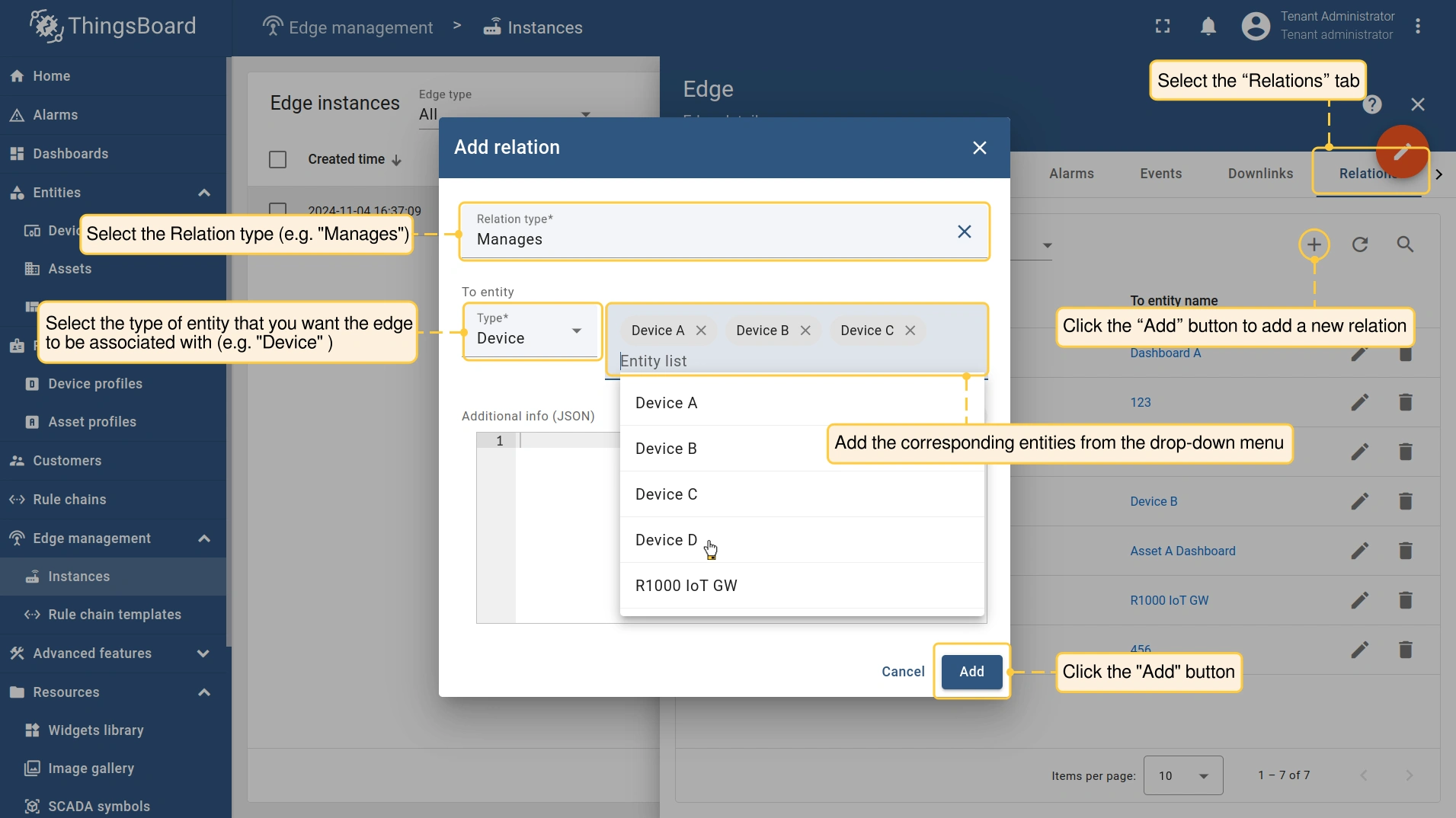Viewport: 1456px width, 818px height.
Task: Click the Add button in dialog
Action: [x=971, y=672]
